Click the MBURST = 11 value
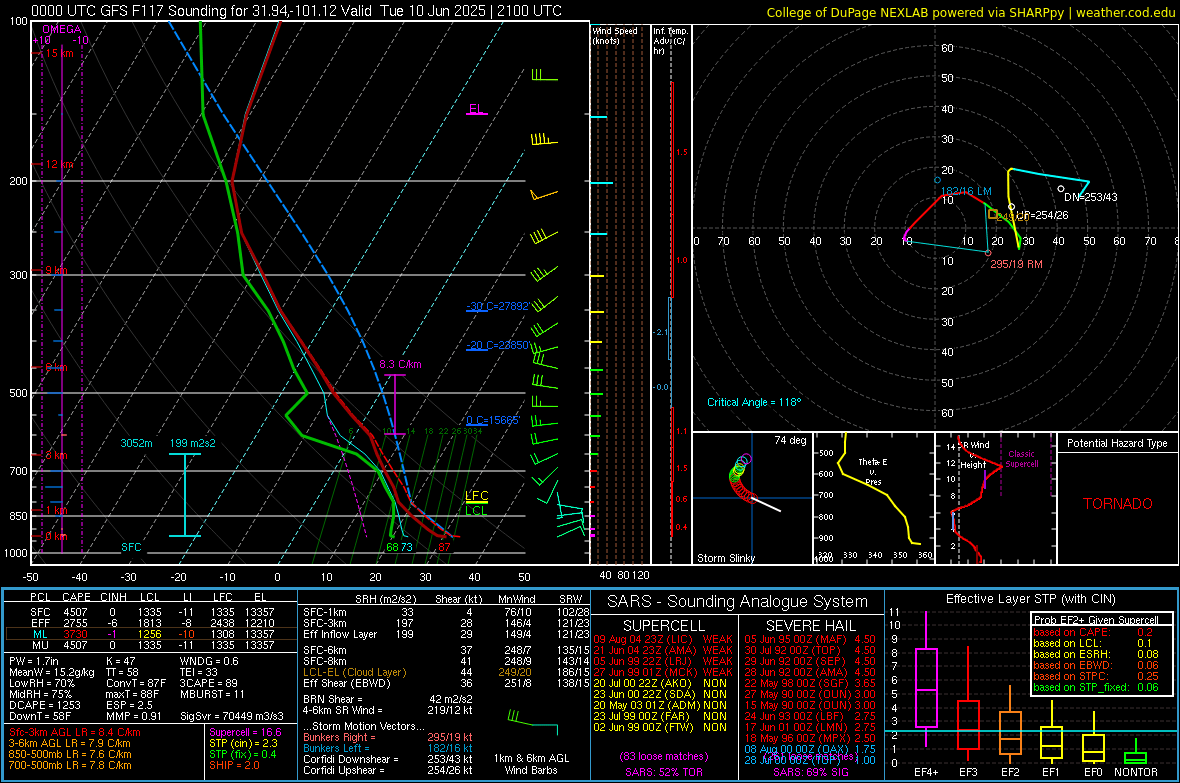Image resolution: width=1180 pixels, height=783 pixels. click(x=212, y=694)
